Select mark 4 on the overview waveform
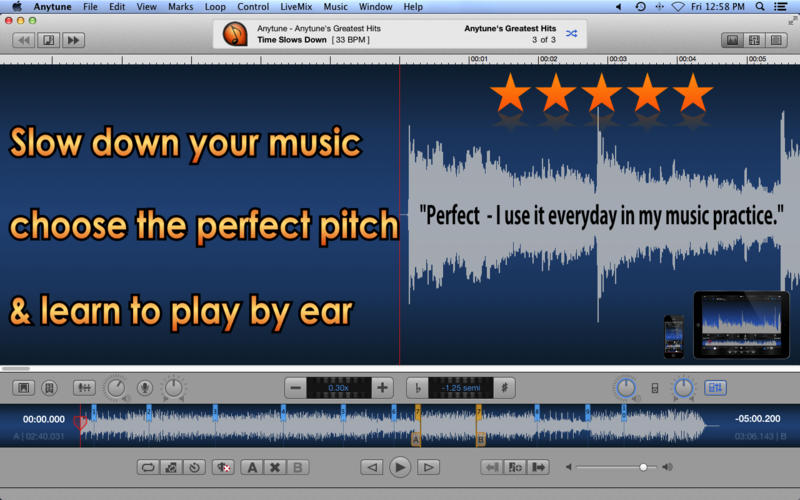 [283, 412]
